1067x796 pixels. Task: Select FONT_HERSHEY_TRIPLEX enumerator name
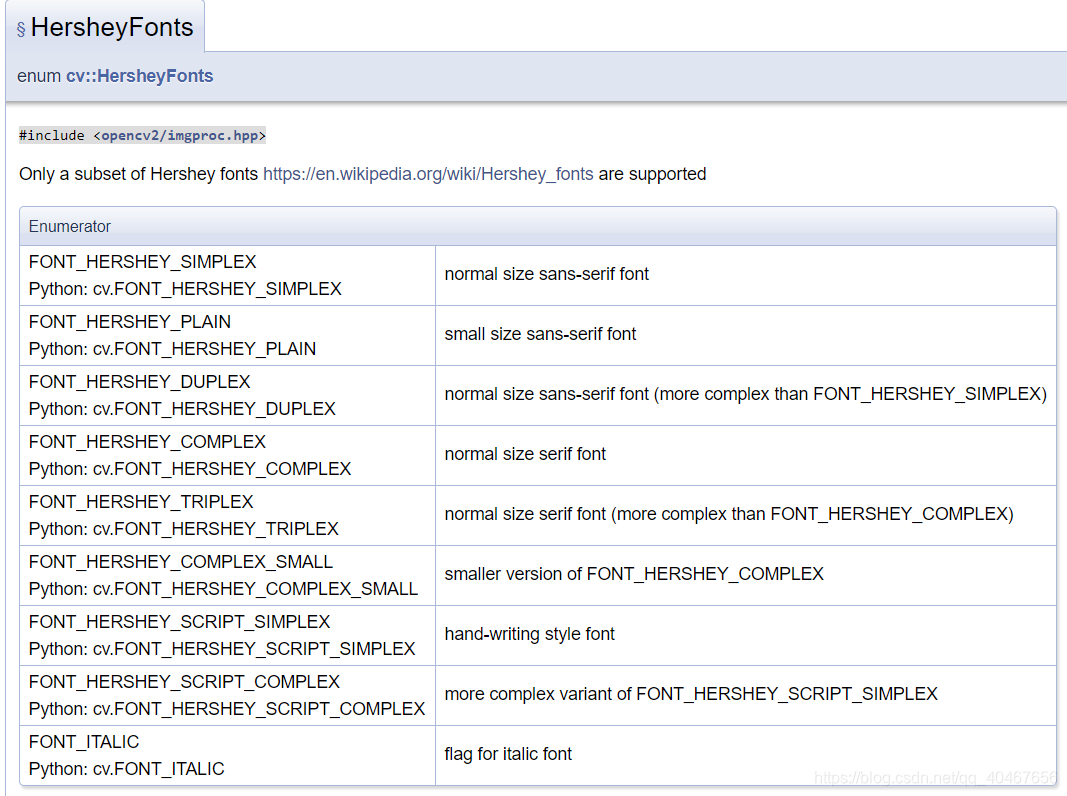pos(141,501)
